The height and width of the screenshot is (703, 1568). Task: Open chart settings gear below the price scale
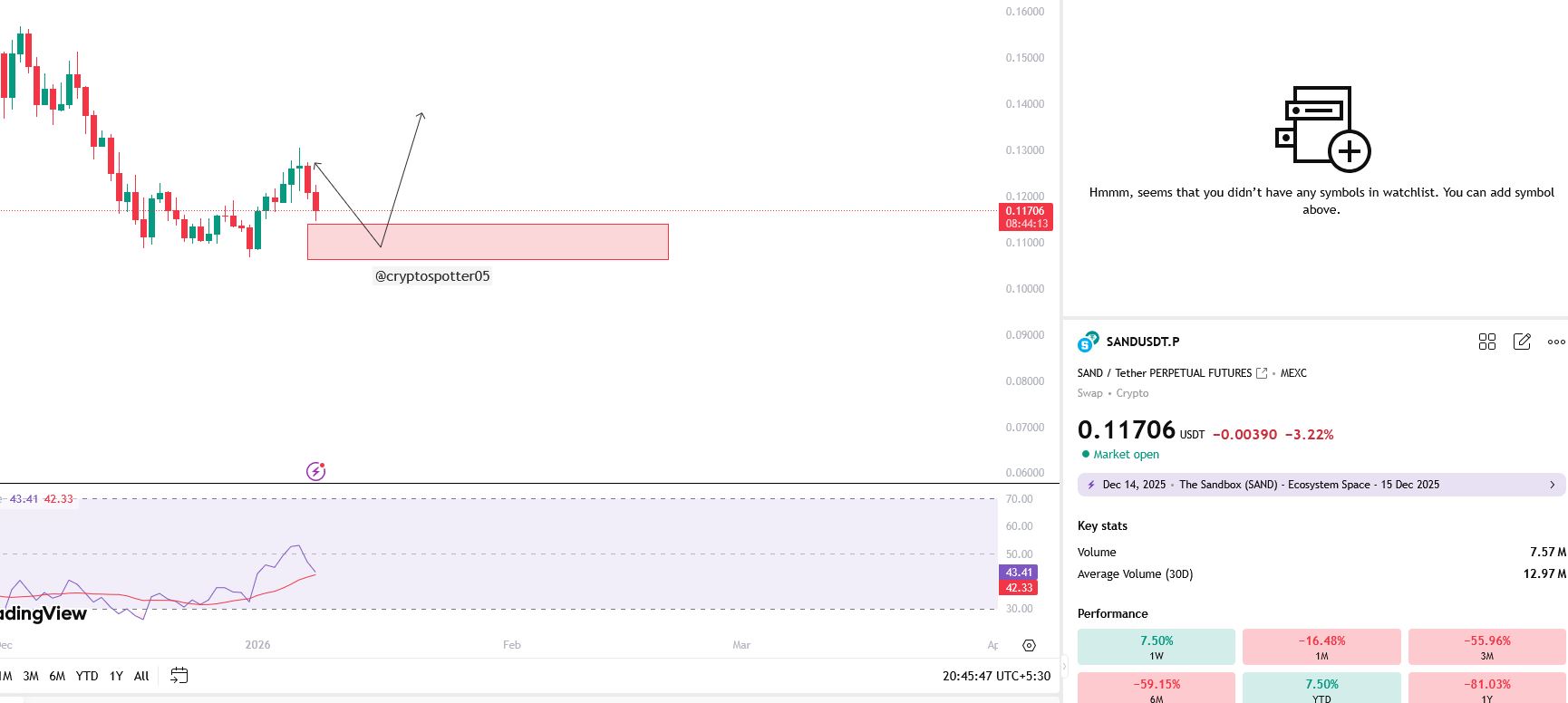[1029, 646]
